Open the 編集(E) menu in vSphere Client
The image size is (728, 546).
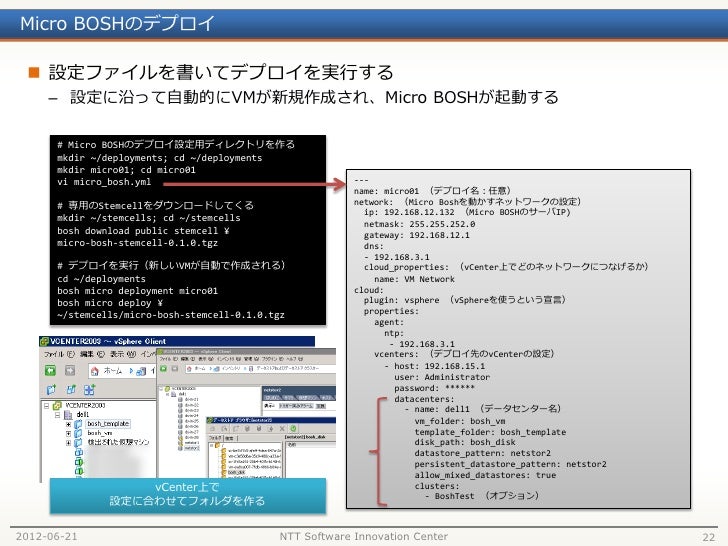click(x=90, y=354)
